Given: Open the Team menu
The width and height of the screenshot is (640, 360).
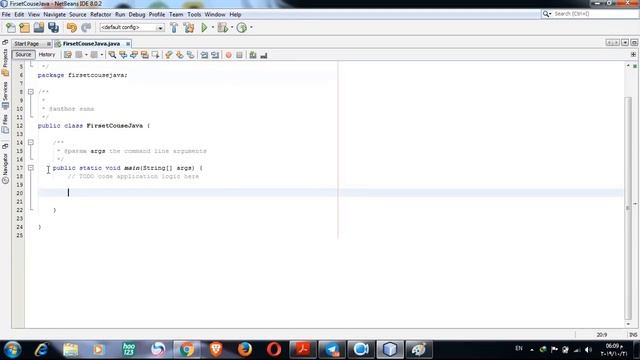Looking at the screenshot, I should pyautogui.click(x=176, y=14).
